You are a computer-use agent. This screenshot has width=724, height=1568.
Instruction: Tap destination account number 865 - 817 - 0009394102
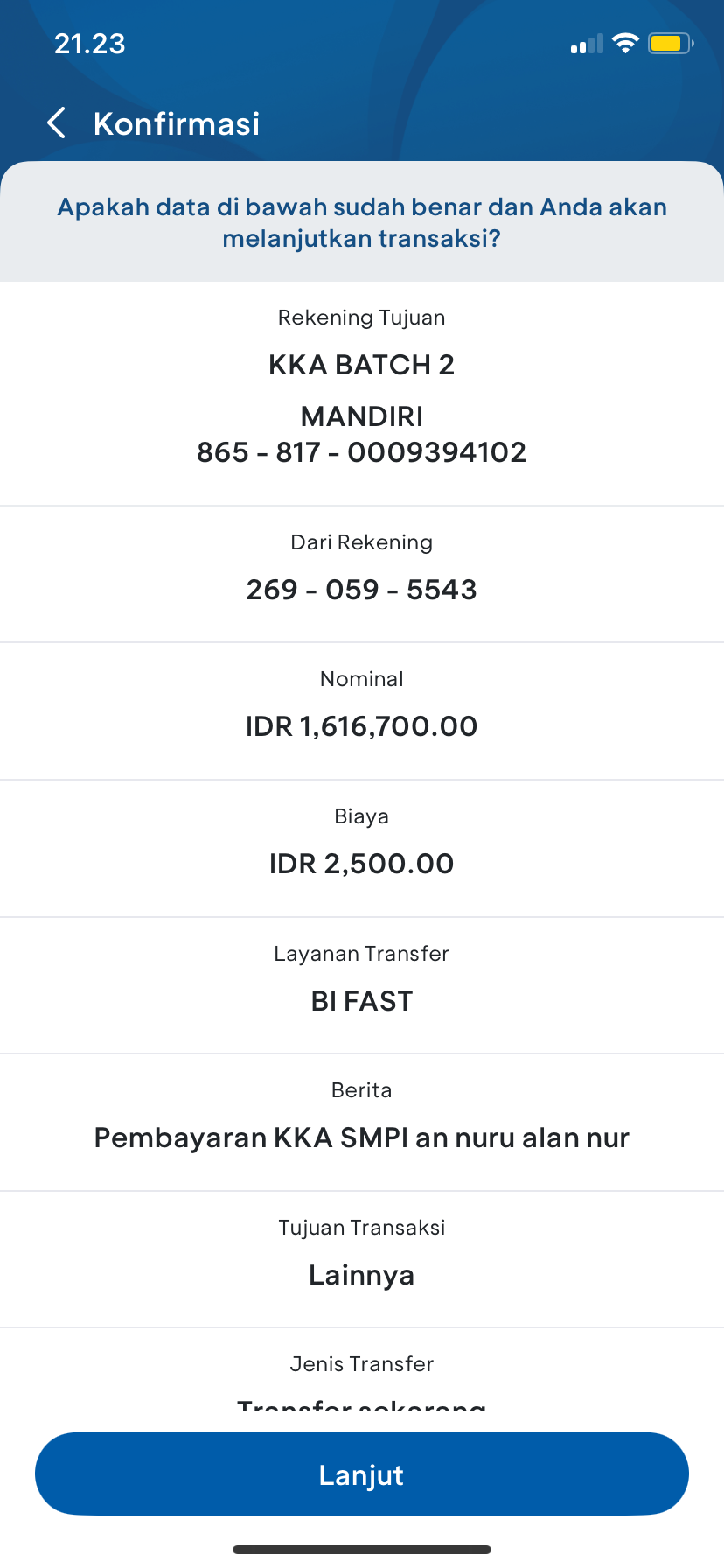pos(362,452)
